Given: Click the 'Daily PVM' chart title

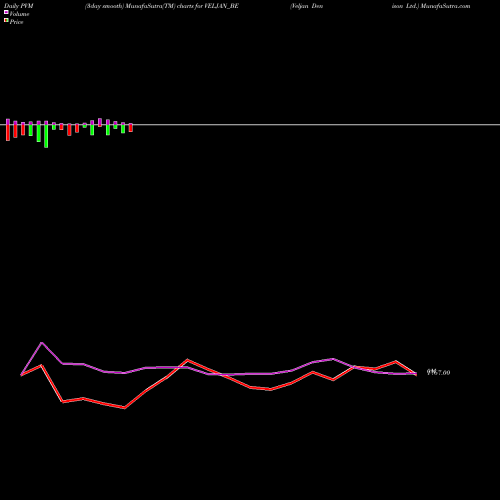Looking at the screenshot, I should pyautogui.click(x=19, y=6).
